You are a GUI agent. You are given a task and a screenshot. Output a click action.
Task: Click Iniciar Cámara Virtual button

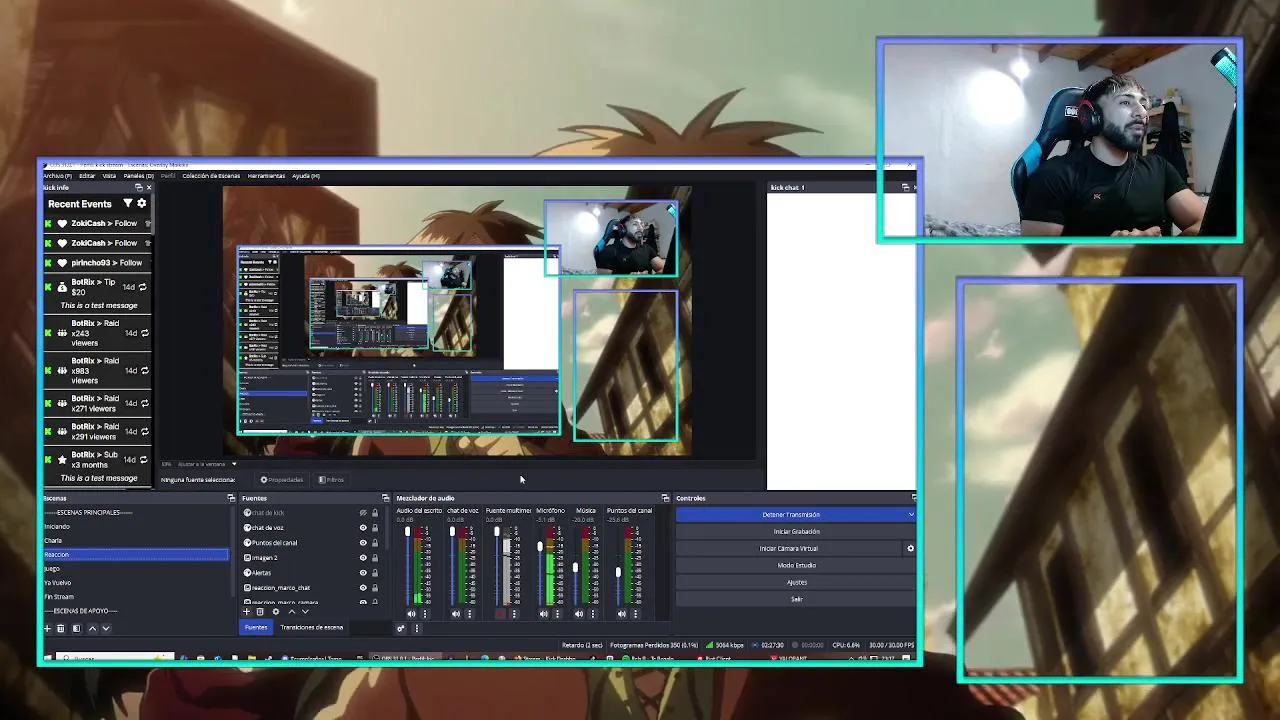pos(789,549)
